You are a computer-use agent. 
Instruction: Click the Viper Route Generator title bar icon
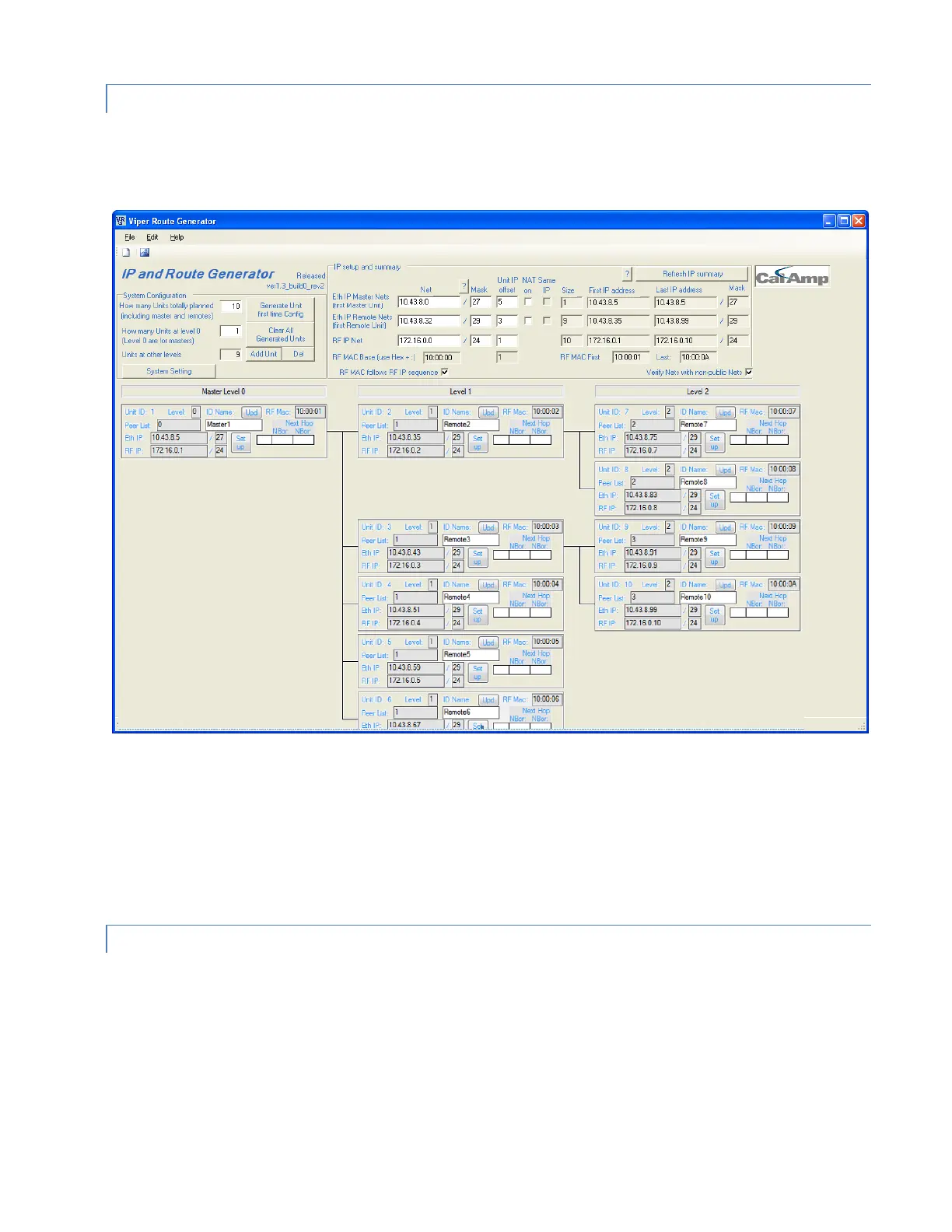pyautogui.click(x=121, y=221)
